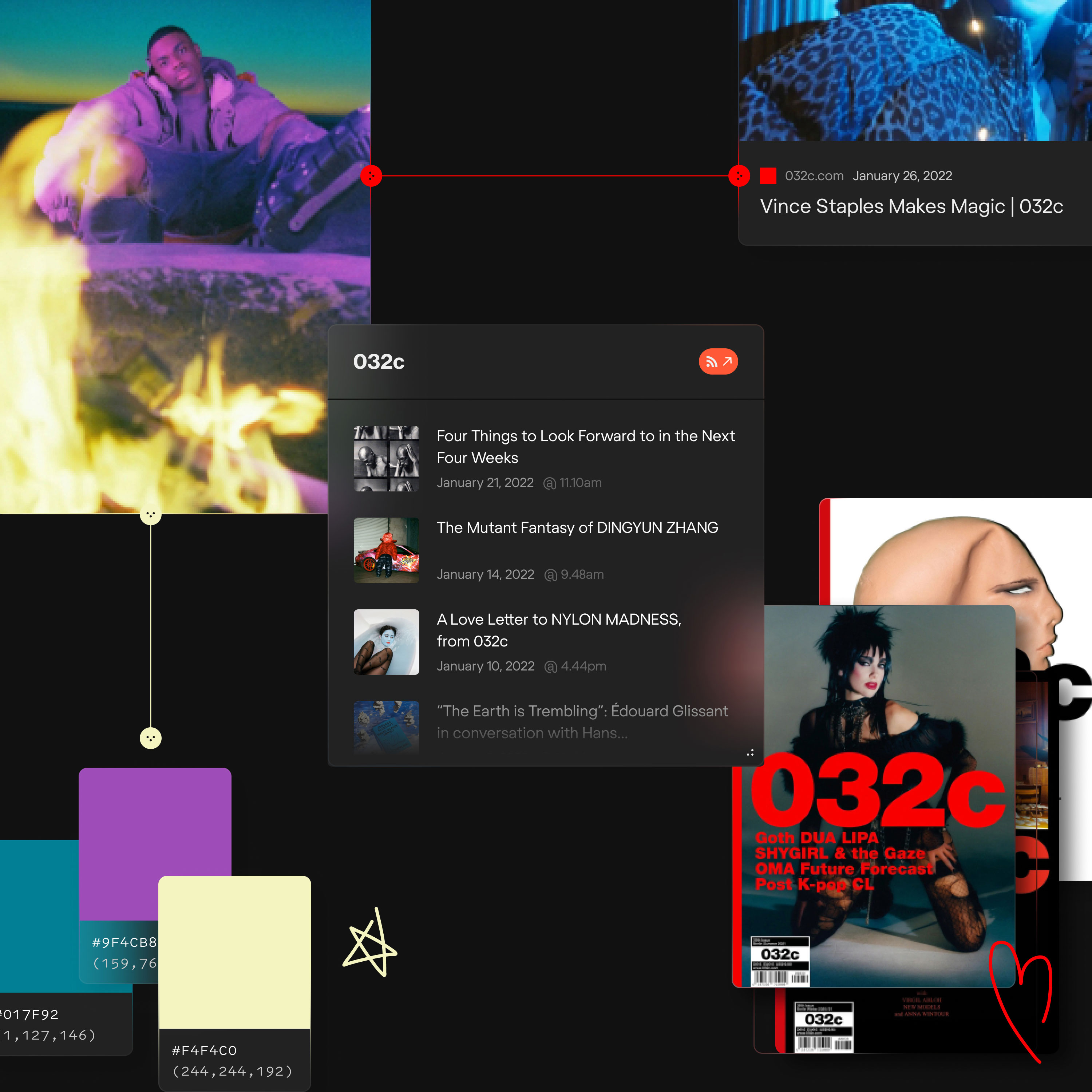Click the DINGYUN ZHANG article thumbnail
The image size is (1092, 1092).
coord(386,550)
